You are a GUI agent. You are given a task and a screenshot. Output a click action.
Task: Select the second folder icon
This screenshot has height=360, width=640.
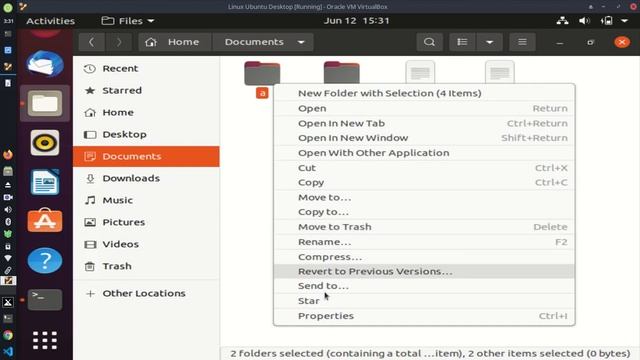click(x=342, y=73)
